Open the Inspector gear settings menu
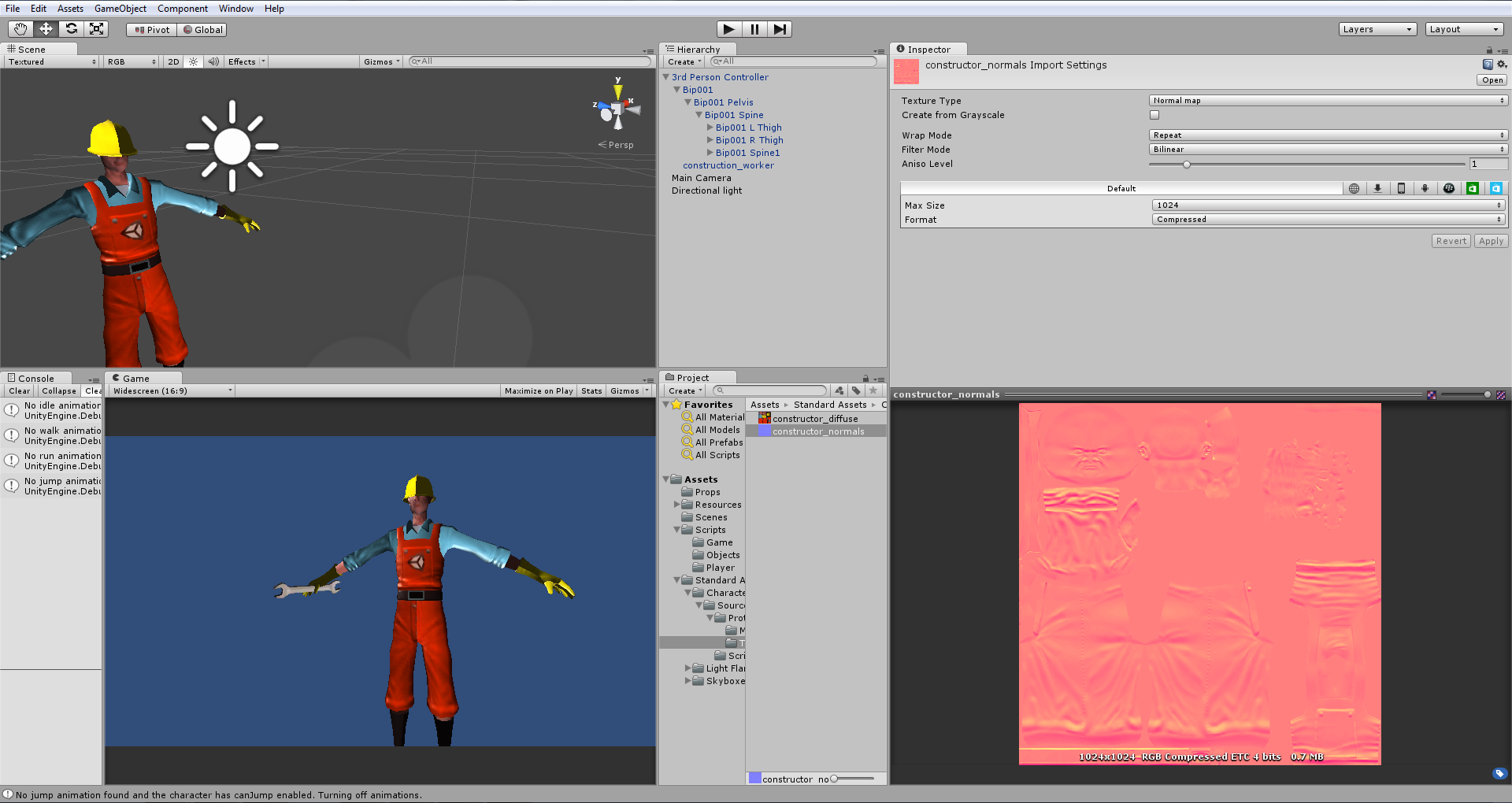This screenshot has width=1512, height=803. click(1501, 65)
